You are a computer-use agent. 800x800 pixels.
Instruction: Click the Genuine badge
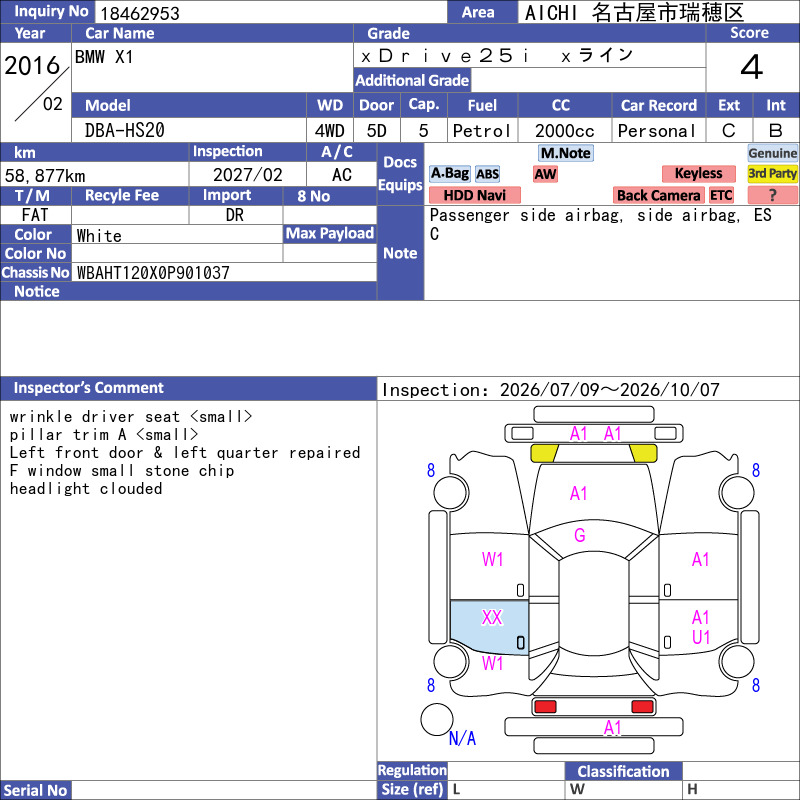[x=772, y=153]
